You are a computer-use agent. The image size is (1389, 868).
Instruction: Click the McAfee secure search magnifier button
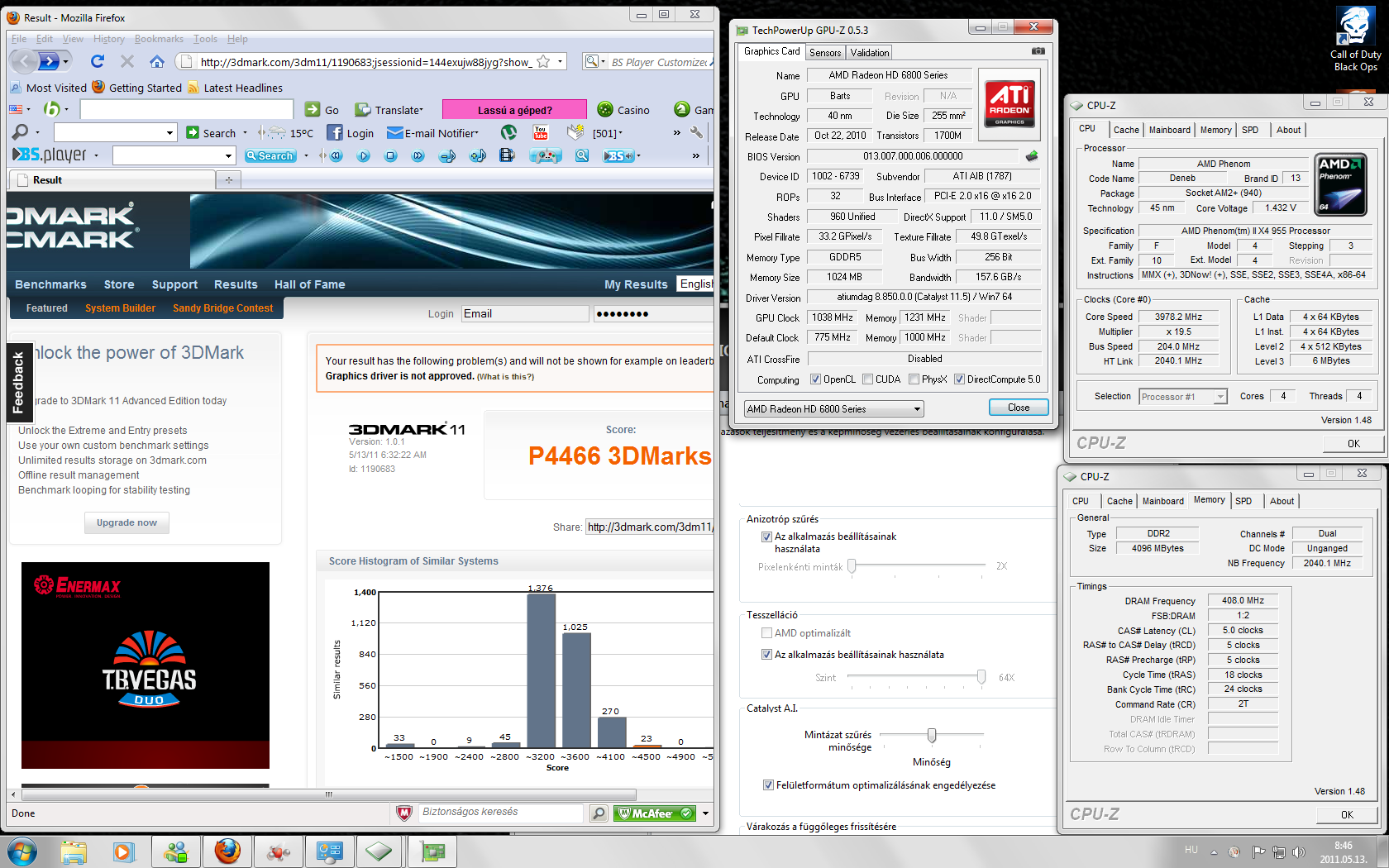tap(599, 813)
